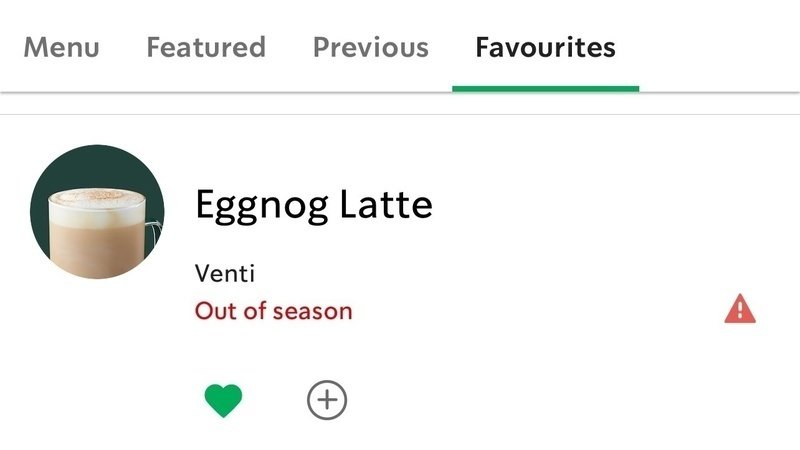Click the red warning triangle icon
800x450 pixels.
[x=740, y=310]
